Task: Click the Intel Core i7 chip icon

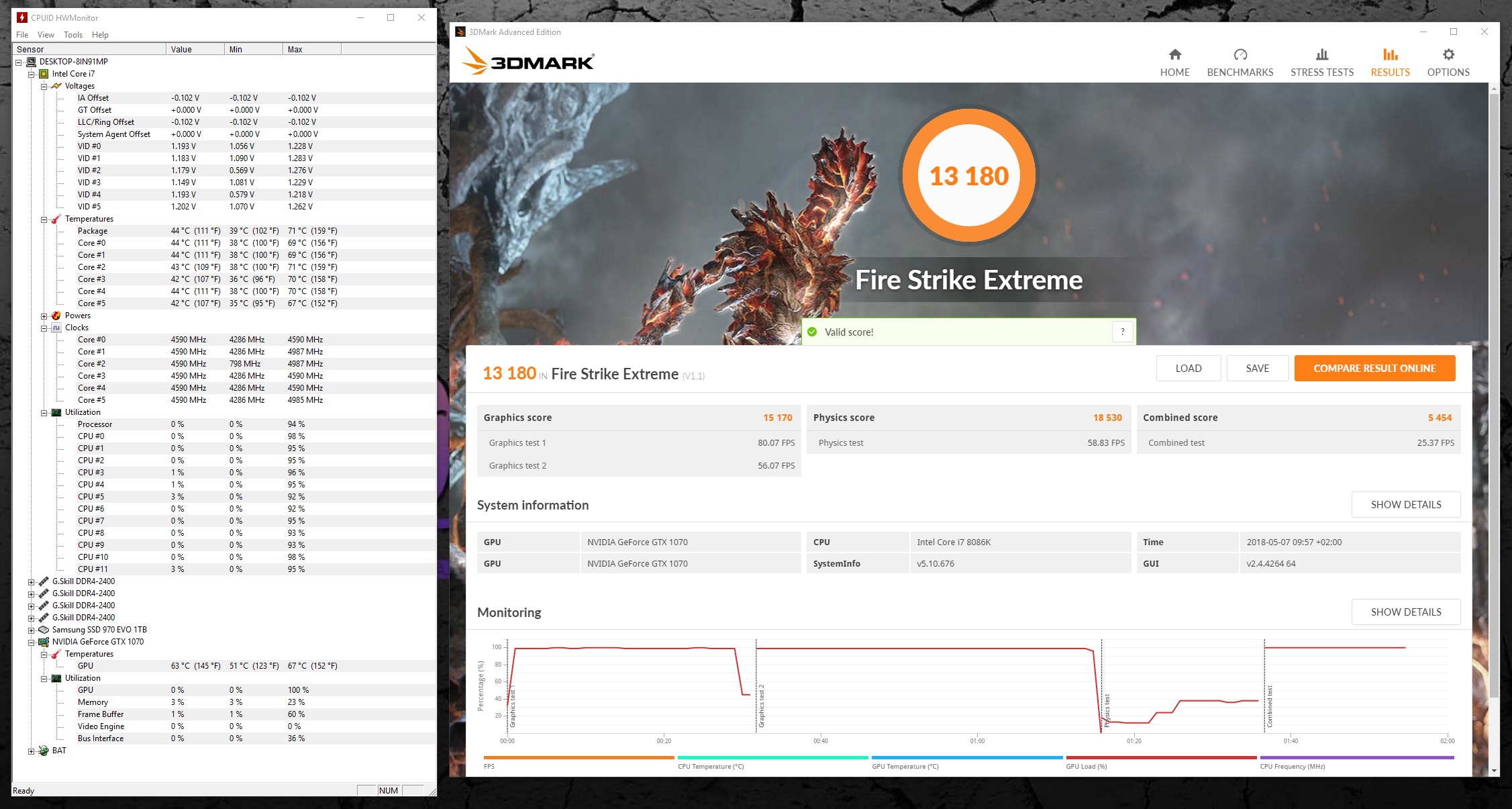Action: click(44, 74)
